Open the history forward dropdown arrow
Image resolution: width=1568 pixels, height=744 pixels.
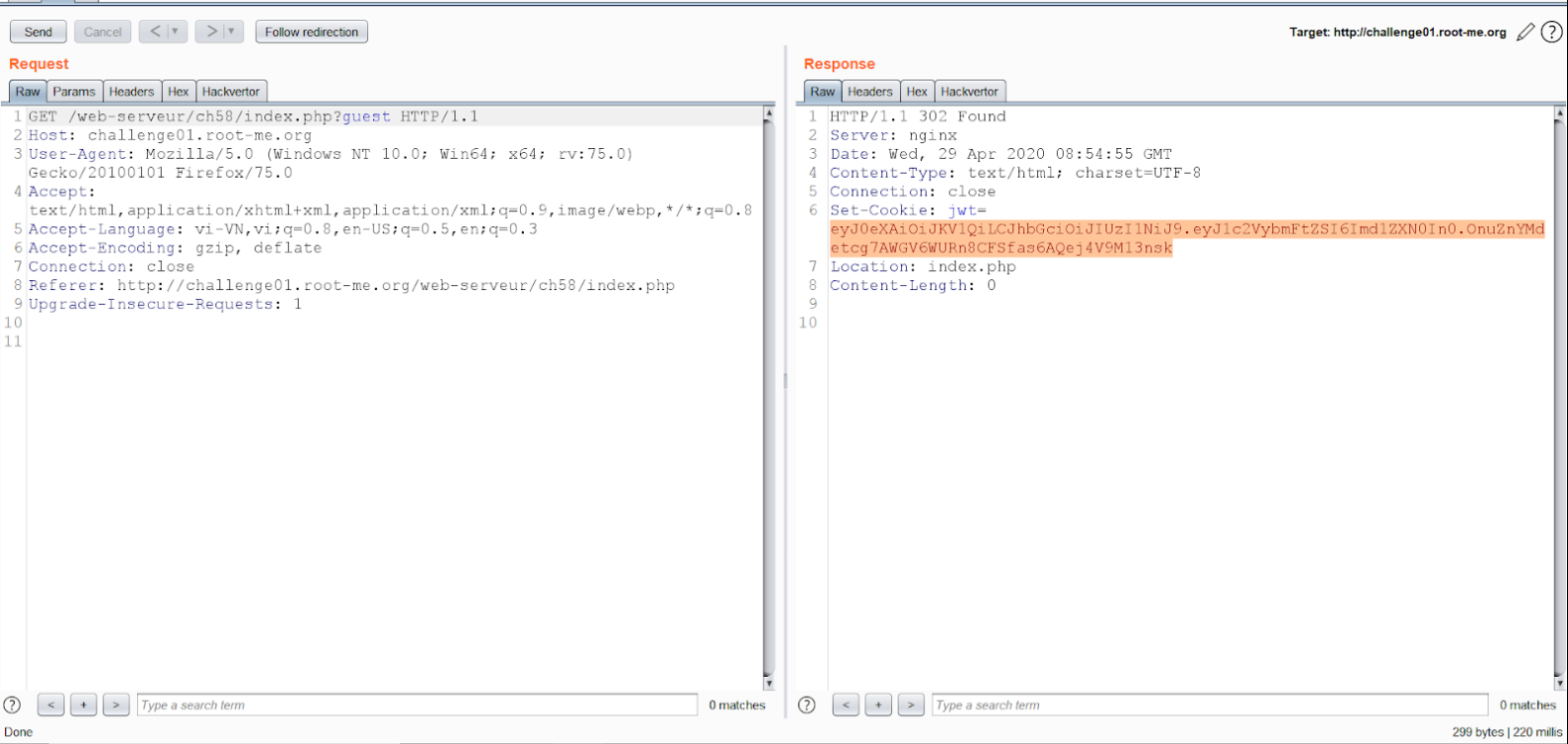[x=233, y=32]
